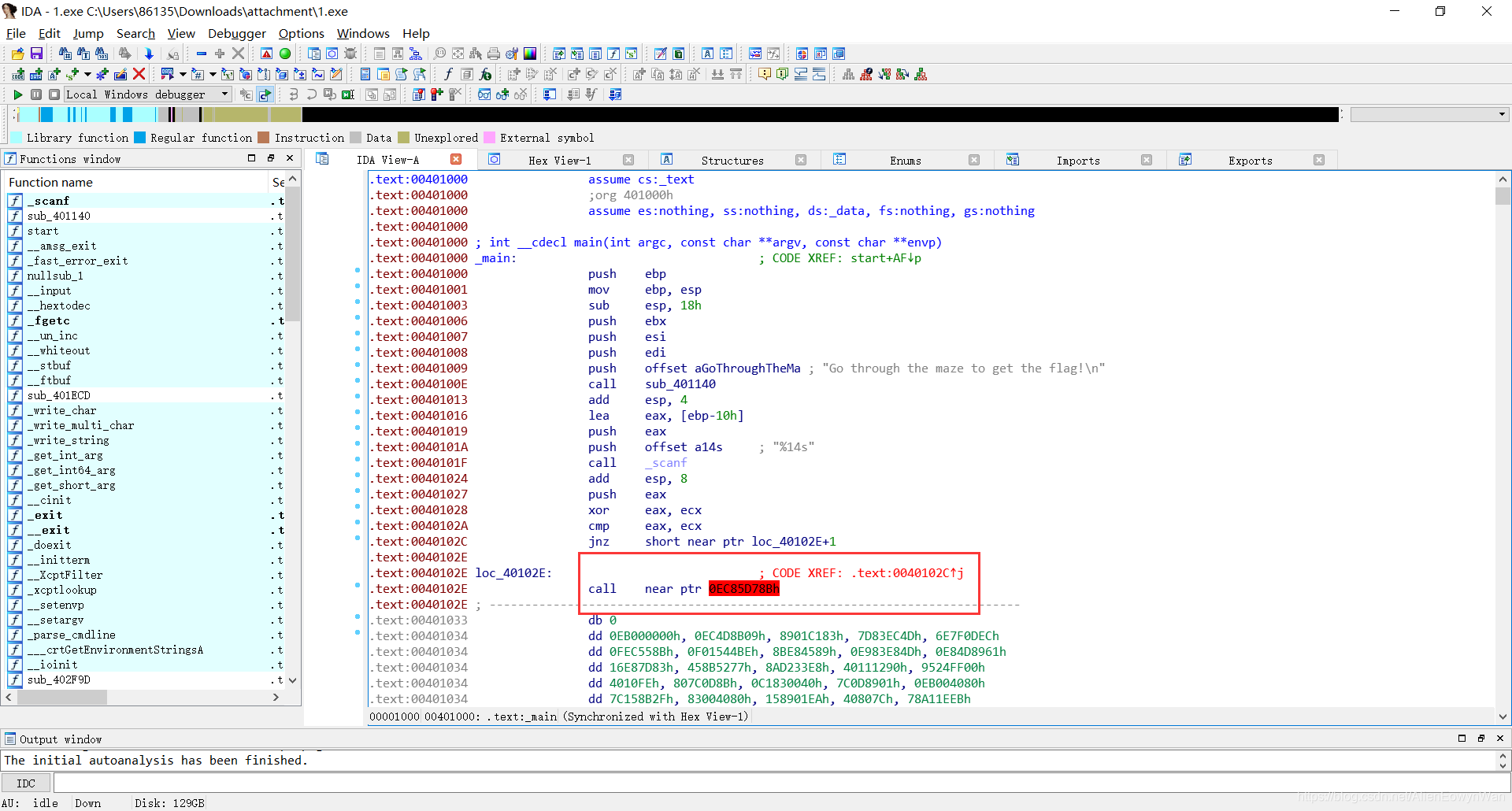Click the IDC command input field
Screen dimensions: 1512x811
click(x=781, y=783)
